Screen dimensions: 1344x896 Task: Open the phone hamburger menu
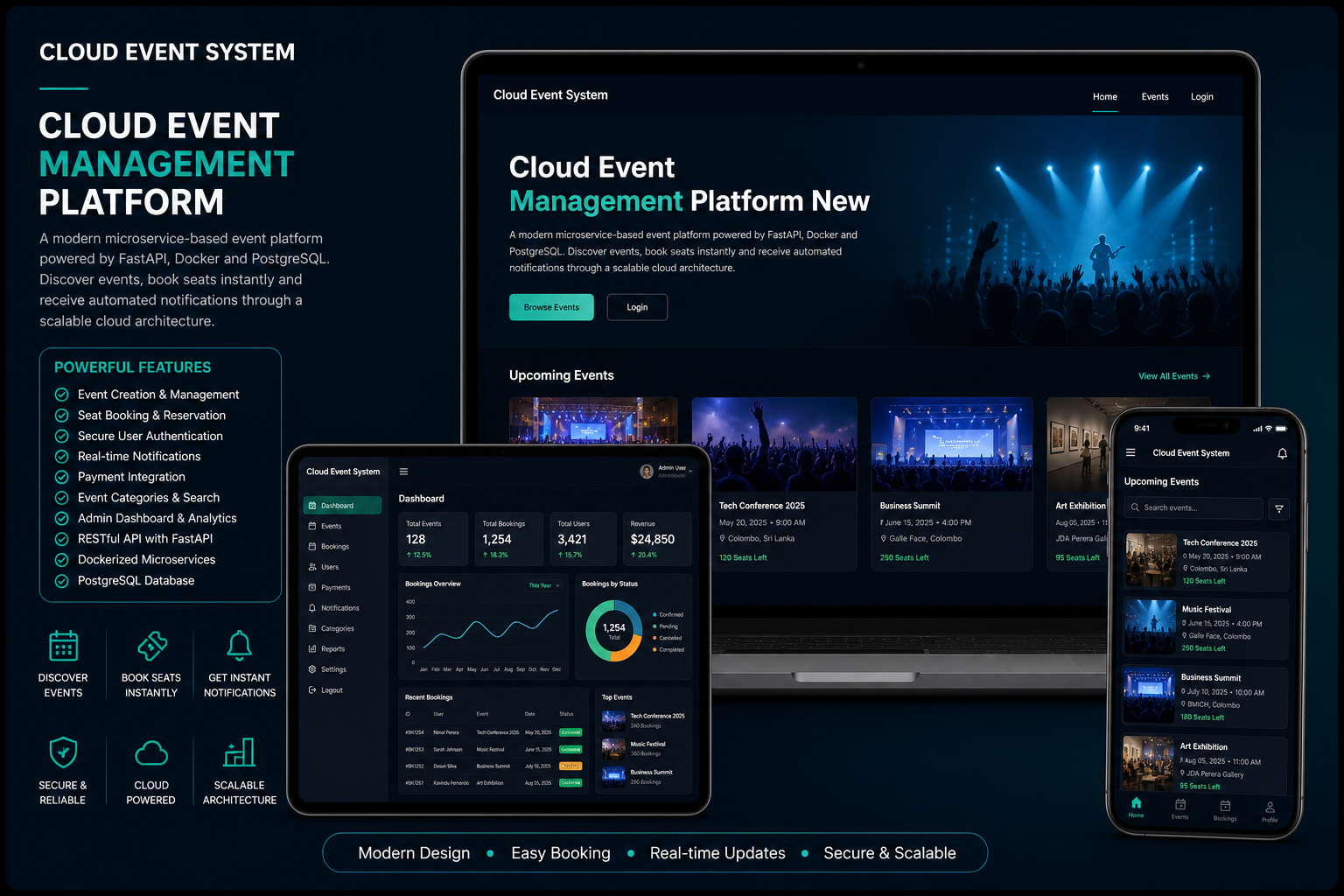1130,452
